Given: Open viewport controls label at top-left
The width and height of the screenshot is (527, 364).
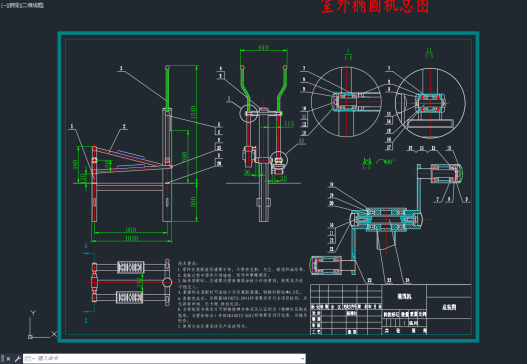Looking at the screenshot, I should (22, 5).
